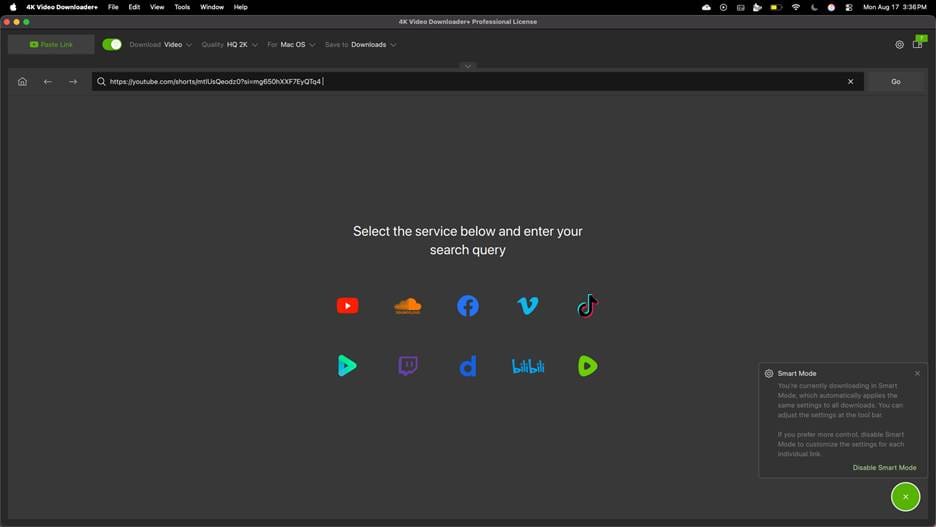This screenshot has height=527, width=936.
Task: Navigate back with the left arrow
Action: 48,82
